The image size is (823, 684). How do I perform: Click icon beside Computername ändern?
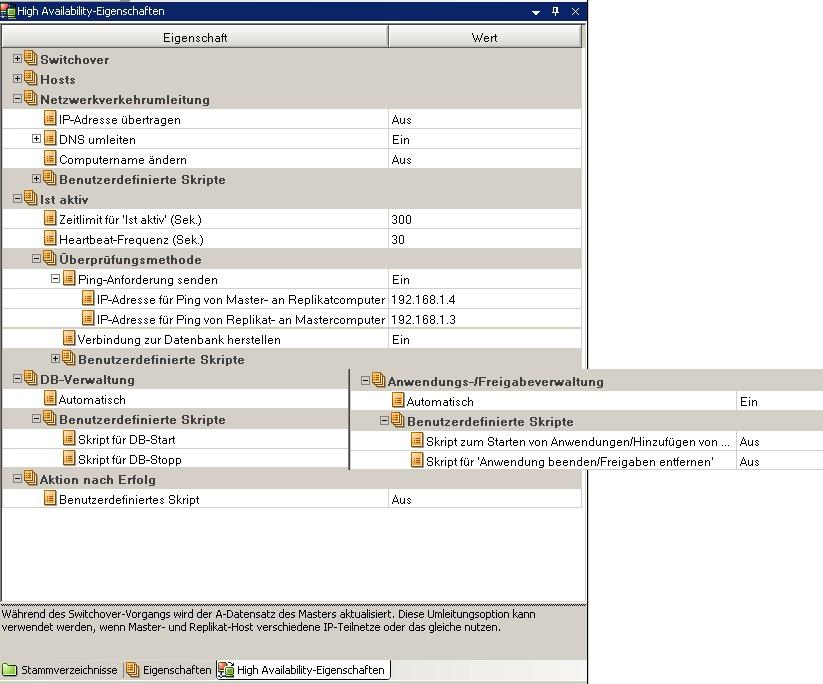point(50,159)
